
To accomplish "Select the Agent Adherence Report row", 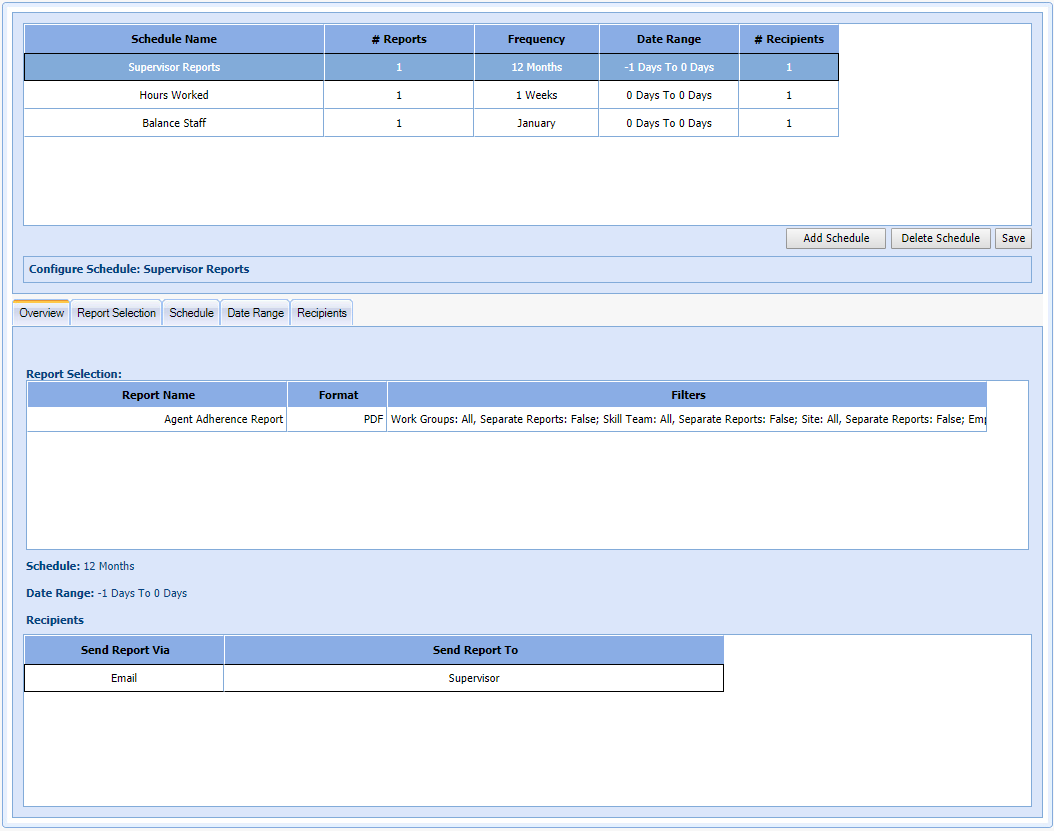I will (x=158, y=419).
